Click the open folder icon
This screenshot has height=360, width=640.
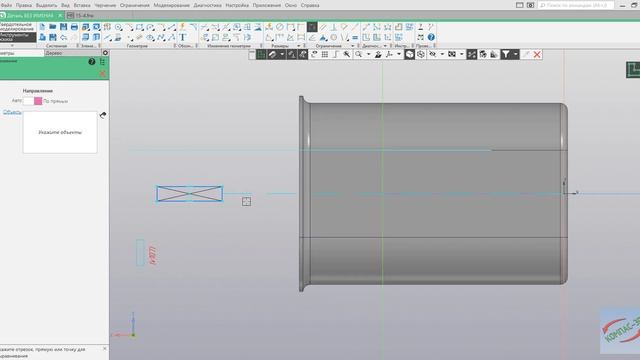(x=53, y=27)
